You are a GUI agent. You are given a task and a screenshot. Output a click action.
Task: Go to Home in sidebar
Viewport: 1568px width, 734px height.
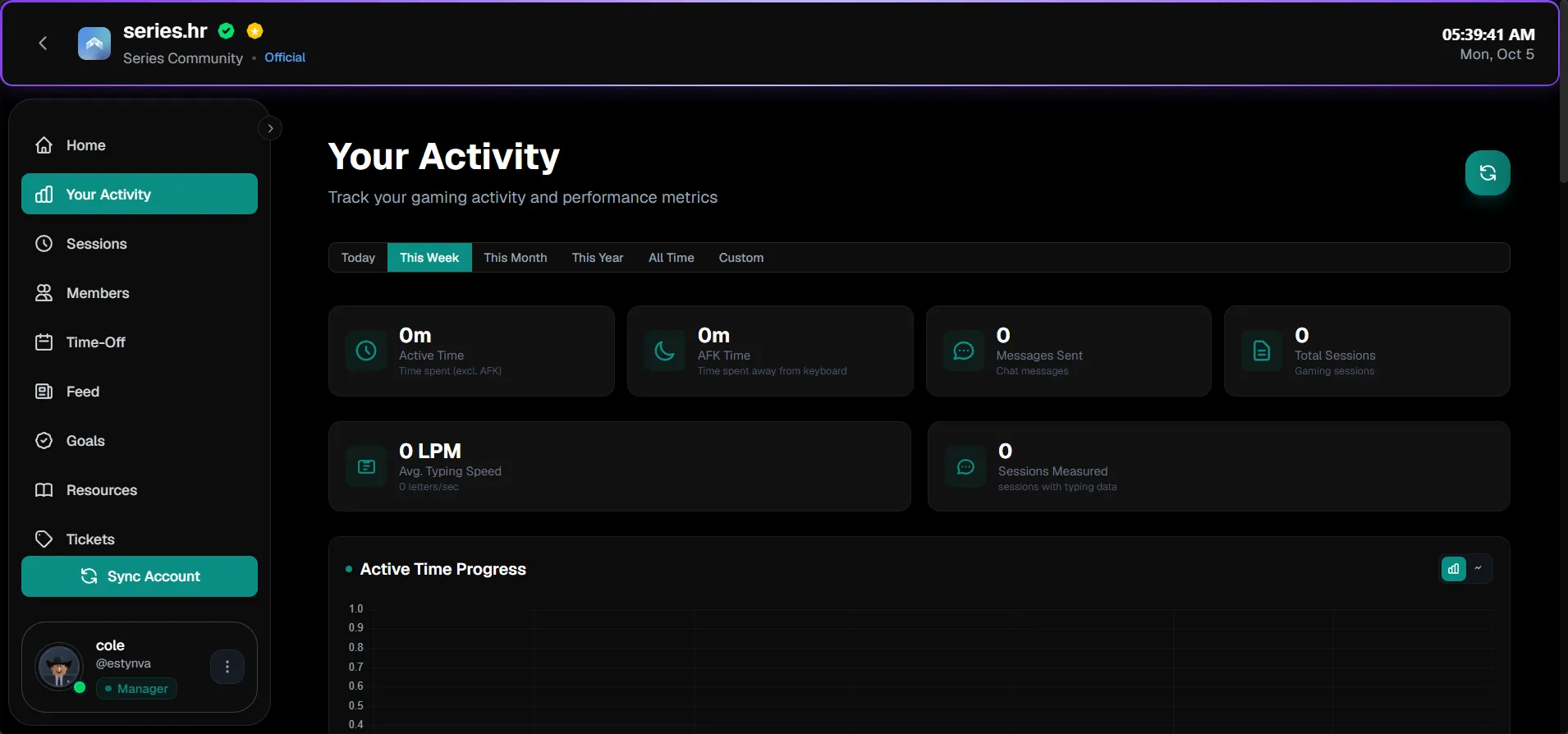pos(140,145)
